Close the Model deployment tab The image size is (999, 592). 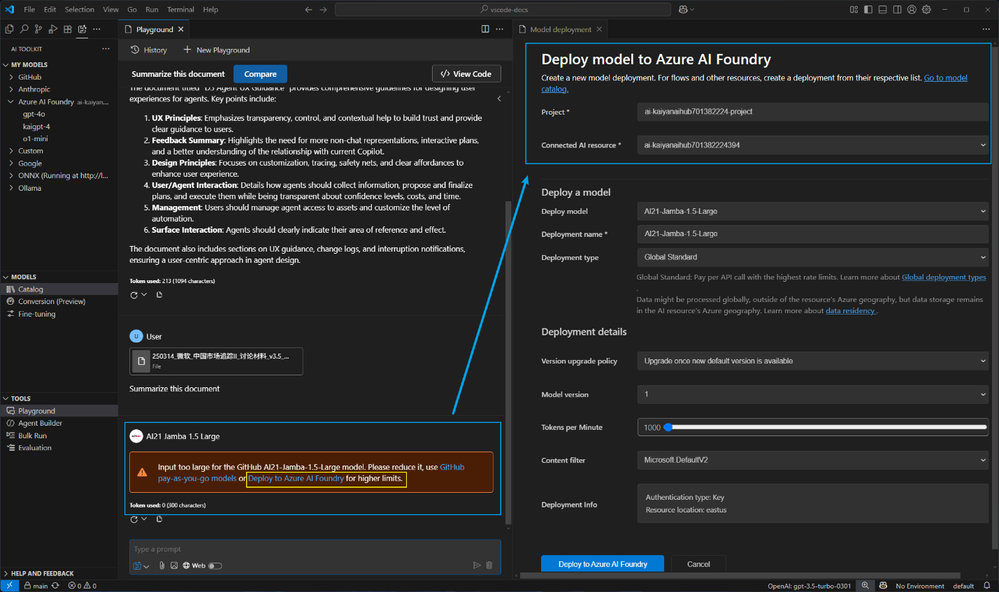pyautogui.click(x=599, y=29)
